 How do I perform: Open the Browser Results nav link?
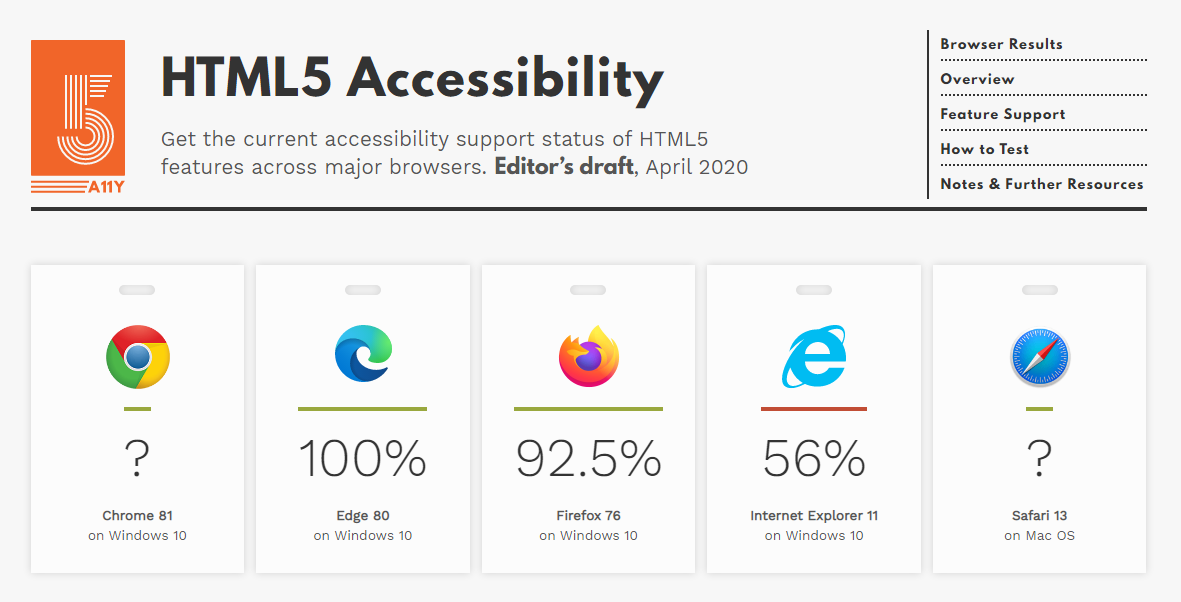click(1001, 44)
